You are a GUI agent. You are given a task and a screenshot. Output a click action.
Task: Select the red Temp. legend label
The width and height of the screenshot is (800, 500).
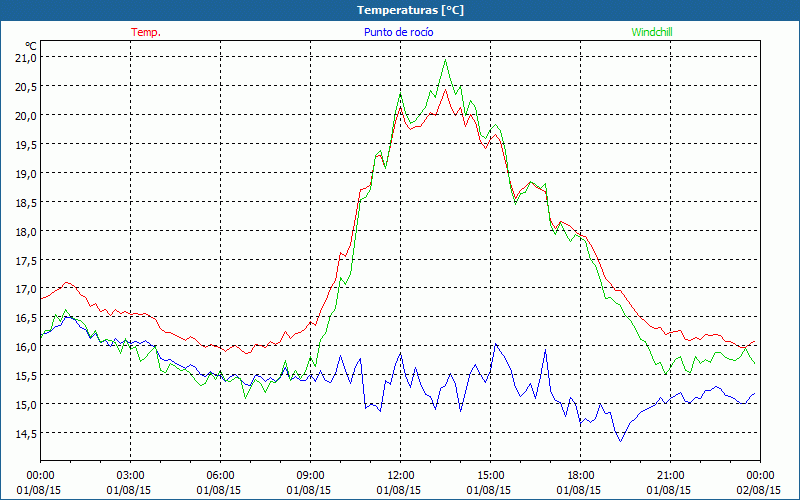pos(146,32)
